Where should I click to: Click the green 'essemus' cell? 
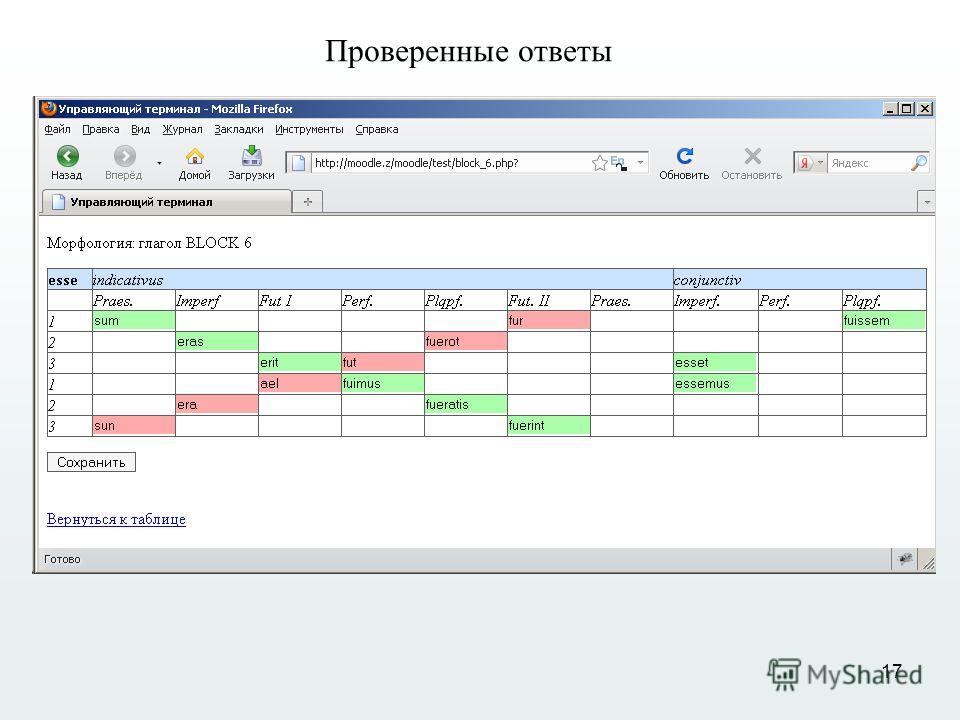(715, 384)
